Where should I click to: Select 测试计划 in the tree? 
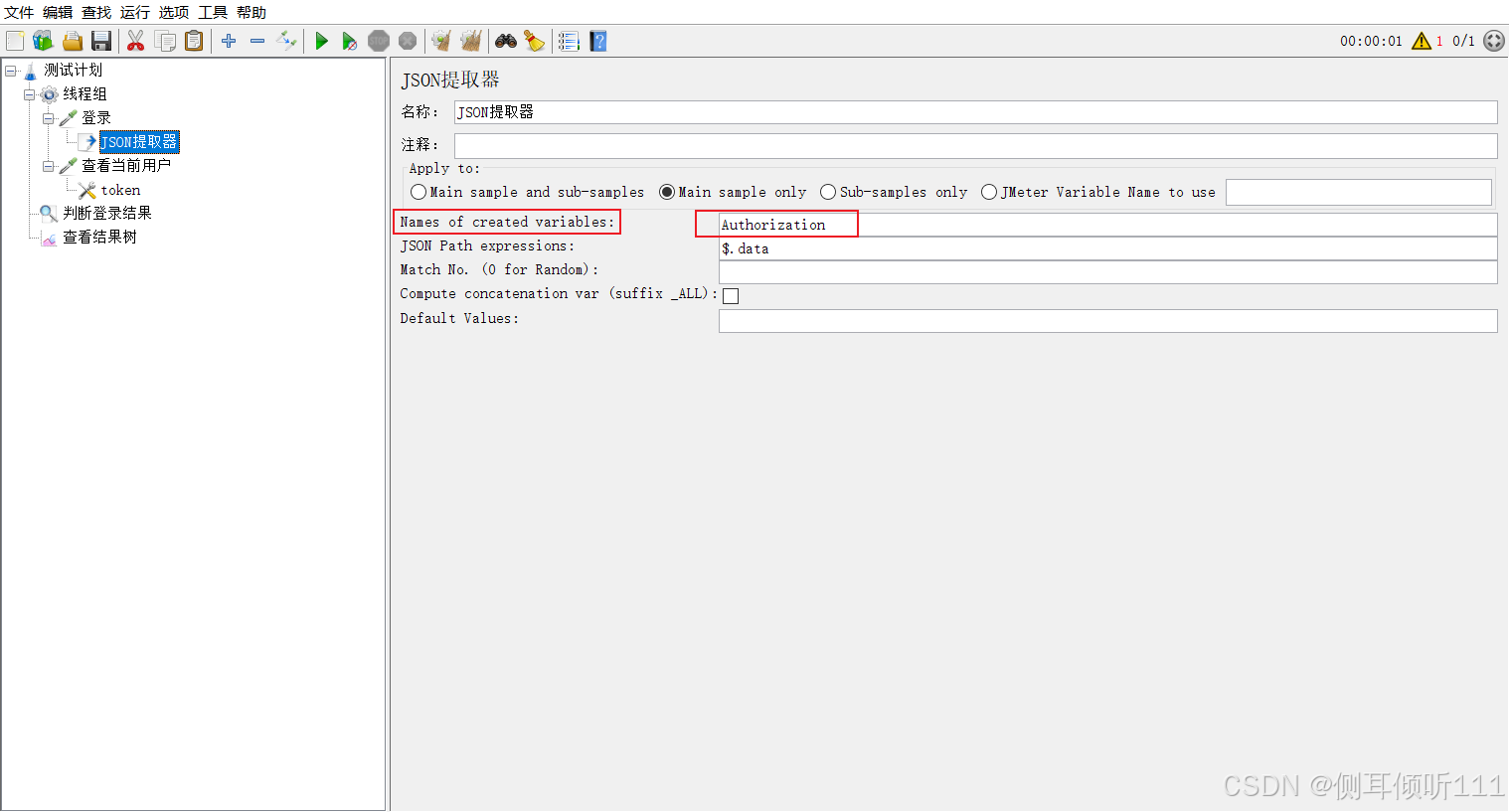pos(73,70)
